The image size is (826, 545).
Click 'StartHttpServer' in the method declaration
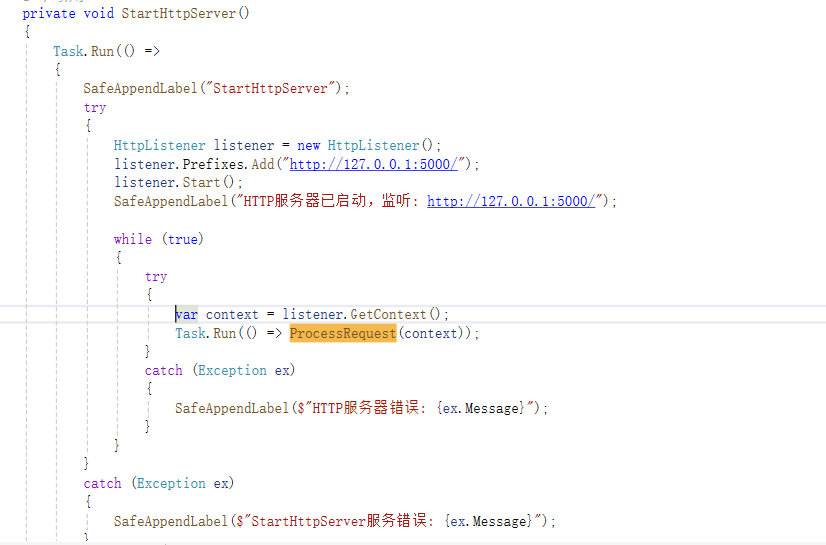[x=179, y=13]
